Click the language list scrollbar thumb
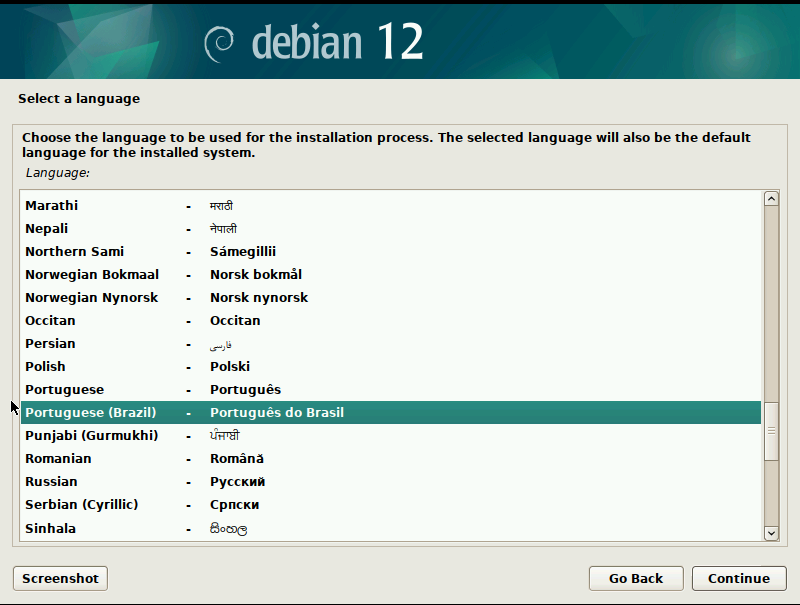 771,431
